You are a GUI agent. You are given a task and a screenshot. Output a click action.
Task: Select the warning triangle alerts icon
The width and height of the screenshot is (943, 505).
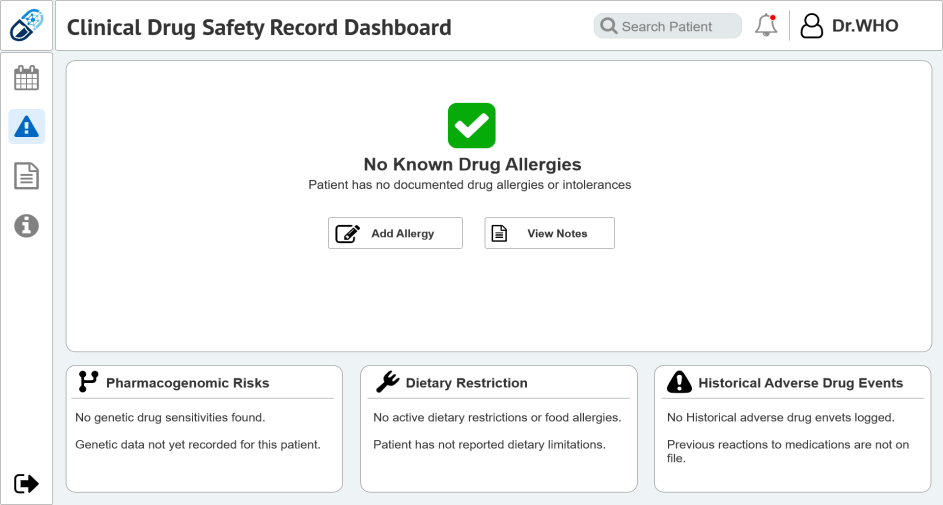pos(26,127)
